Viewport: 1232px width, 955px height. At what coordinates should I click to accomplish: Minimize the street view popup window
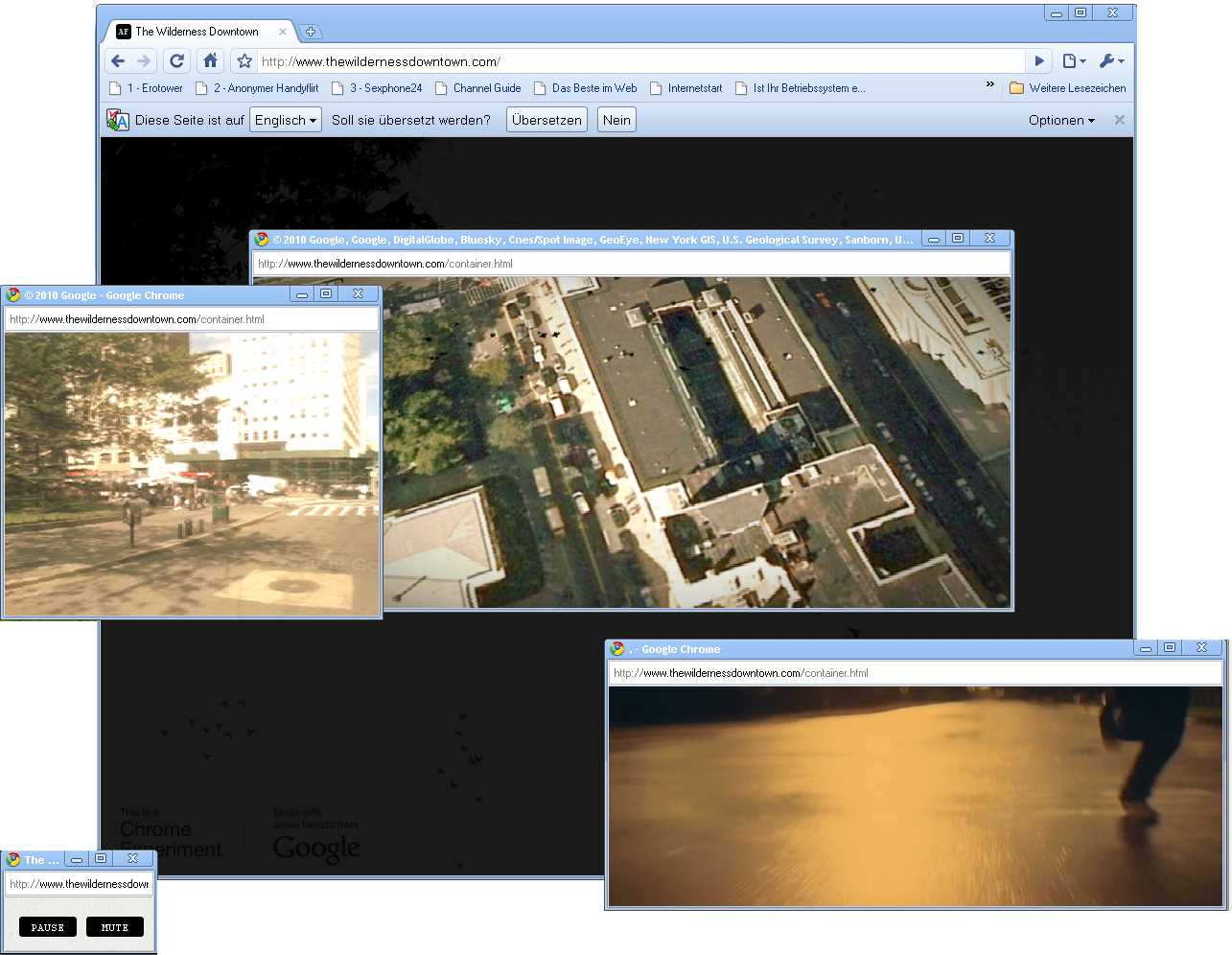coord(302,294)
